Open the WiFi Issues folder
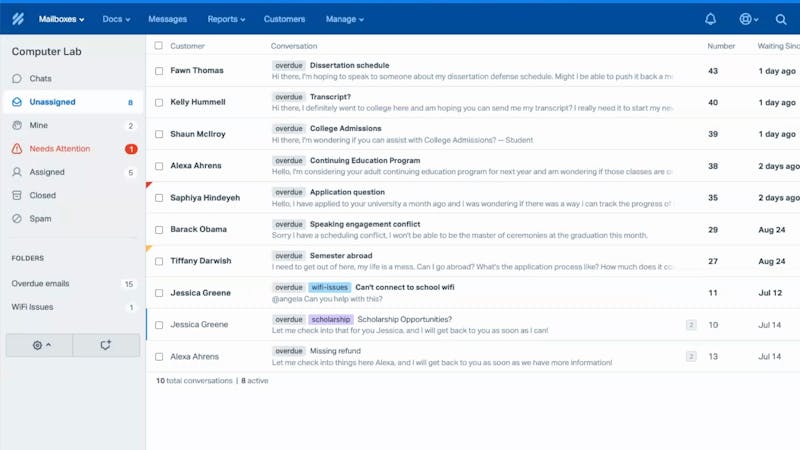 (33, 307)
